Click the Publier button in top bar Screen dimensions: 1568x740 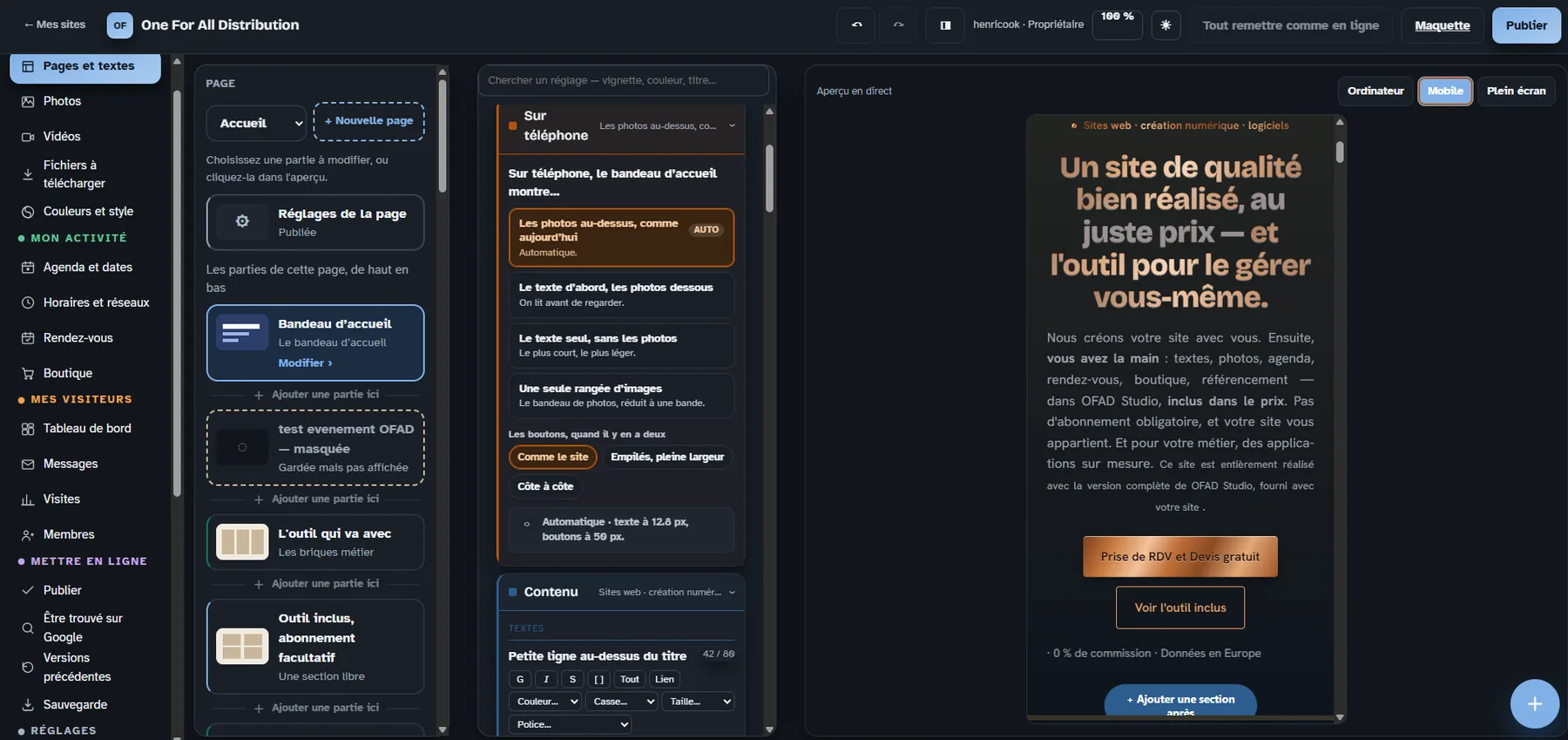(x=1526, y=25)
